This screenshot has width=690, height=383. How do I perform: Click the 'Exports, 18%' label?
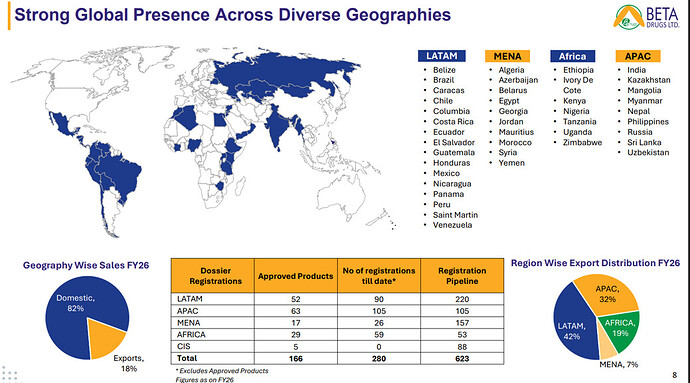(129, 364)
